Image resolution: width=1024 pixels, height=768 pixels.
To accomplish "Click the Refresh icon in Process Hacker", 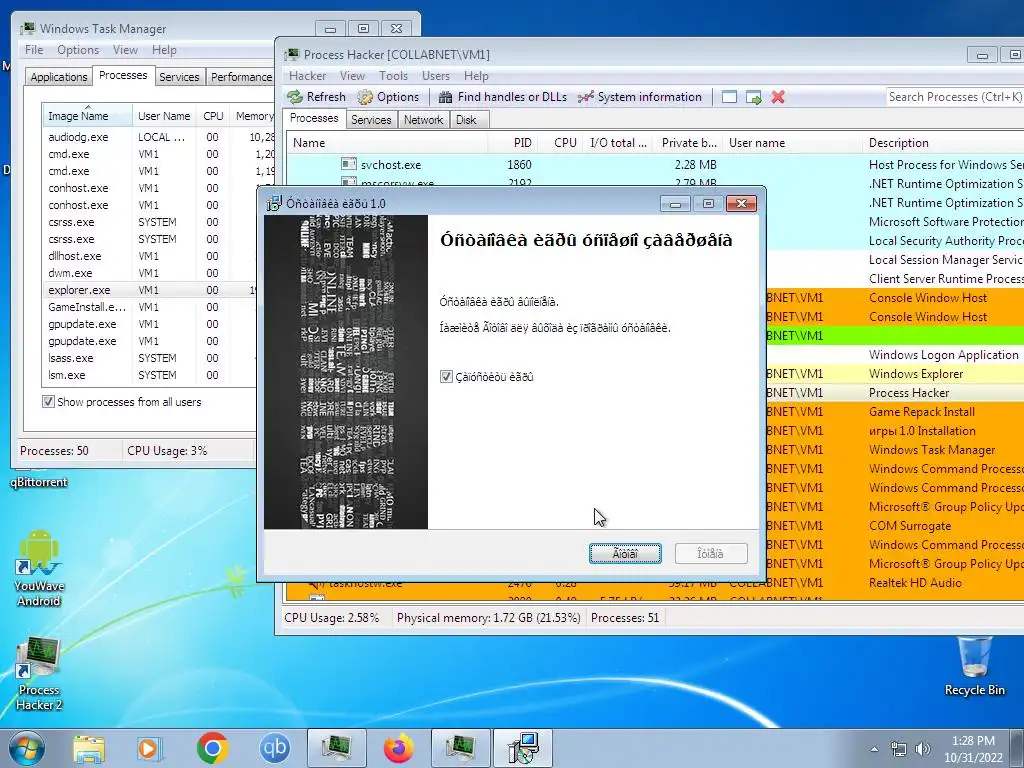I will (x=295, y=97).
